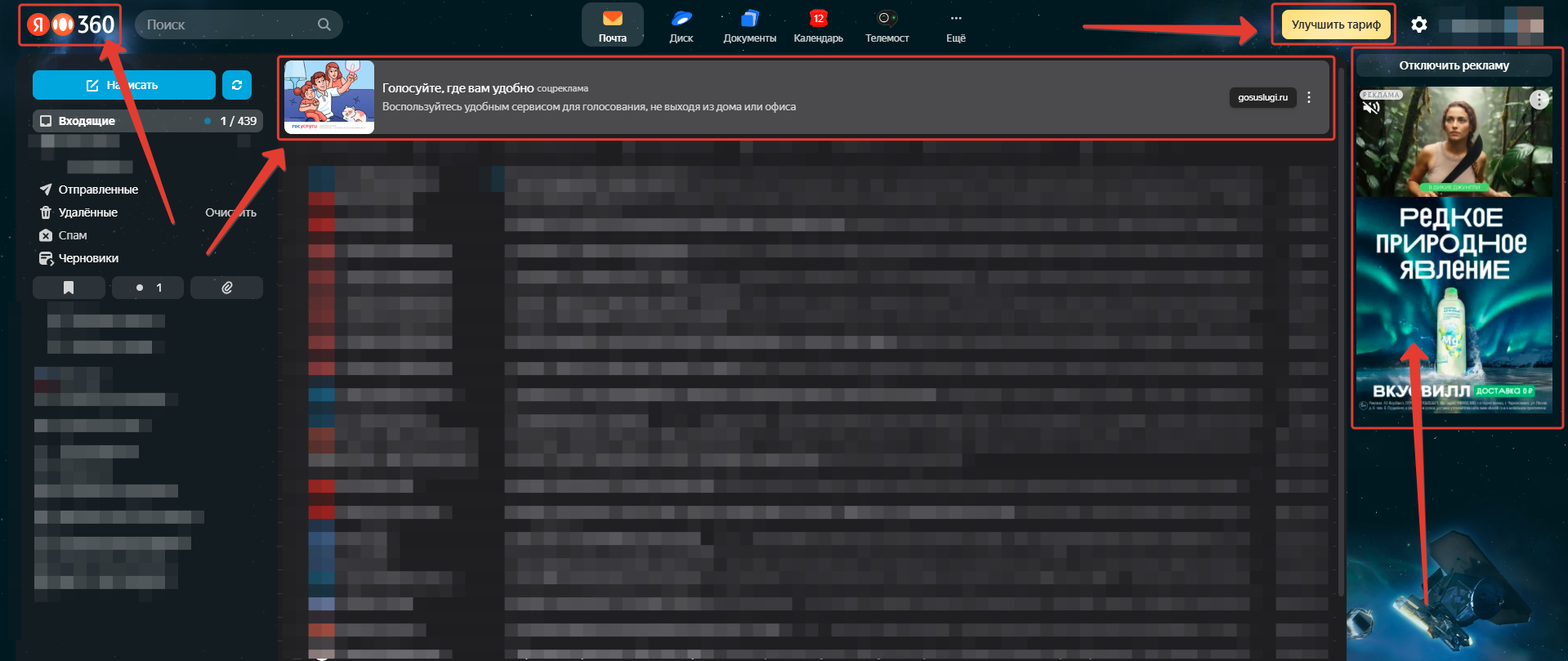
Task: Toggle the attachments paperclip filter
Action: tap(227, 288)
